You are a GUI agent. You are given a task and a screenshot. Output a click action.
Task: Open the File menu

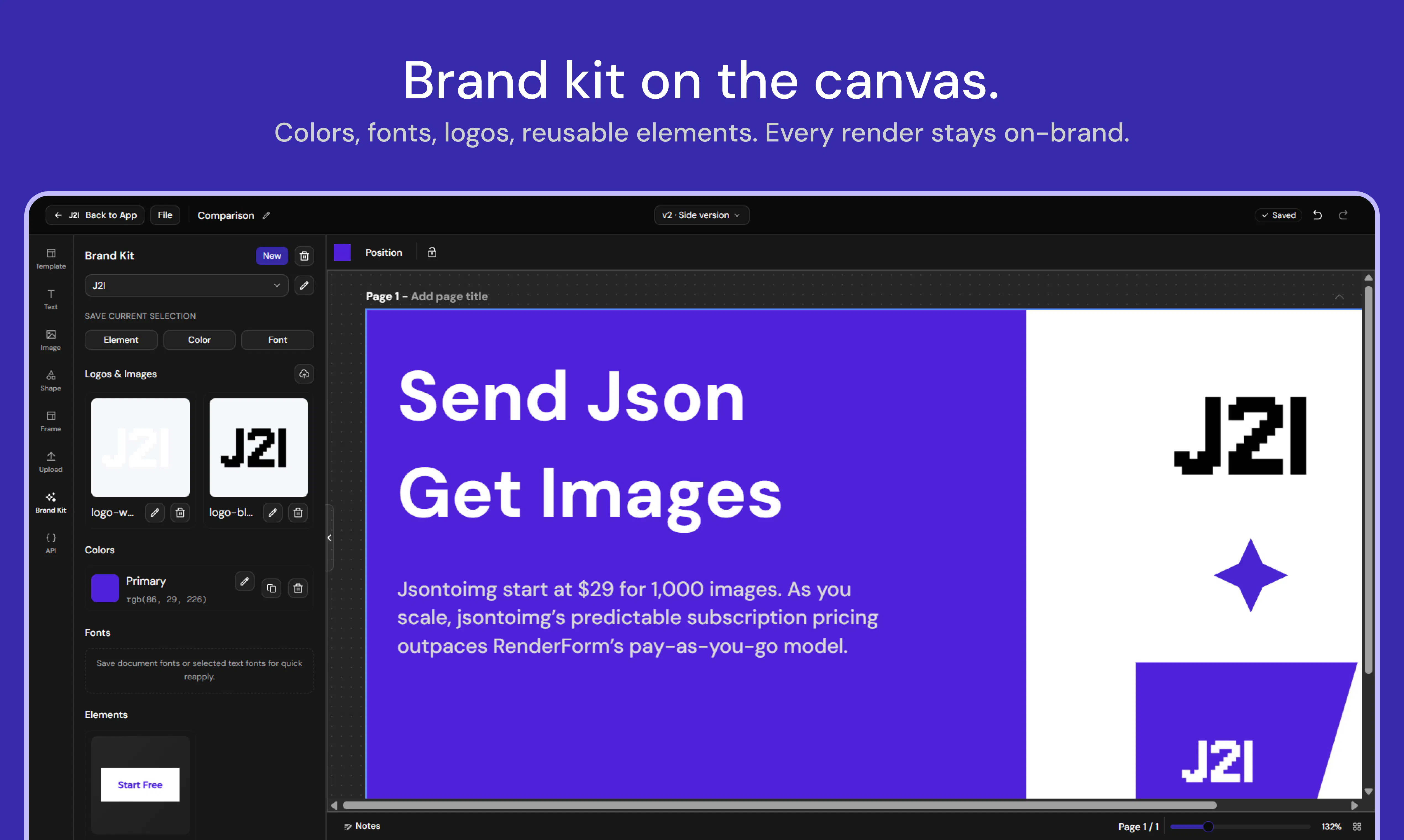click(165, 215)
